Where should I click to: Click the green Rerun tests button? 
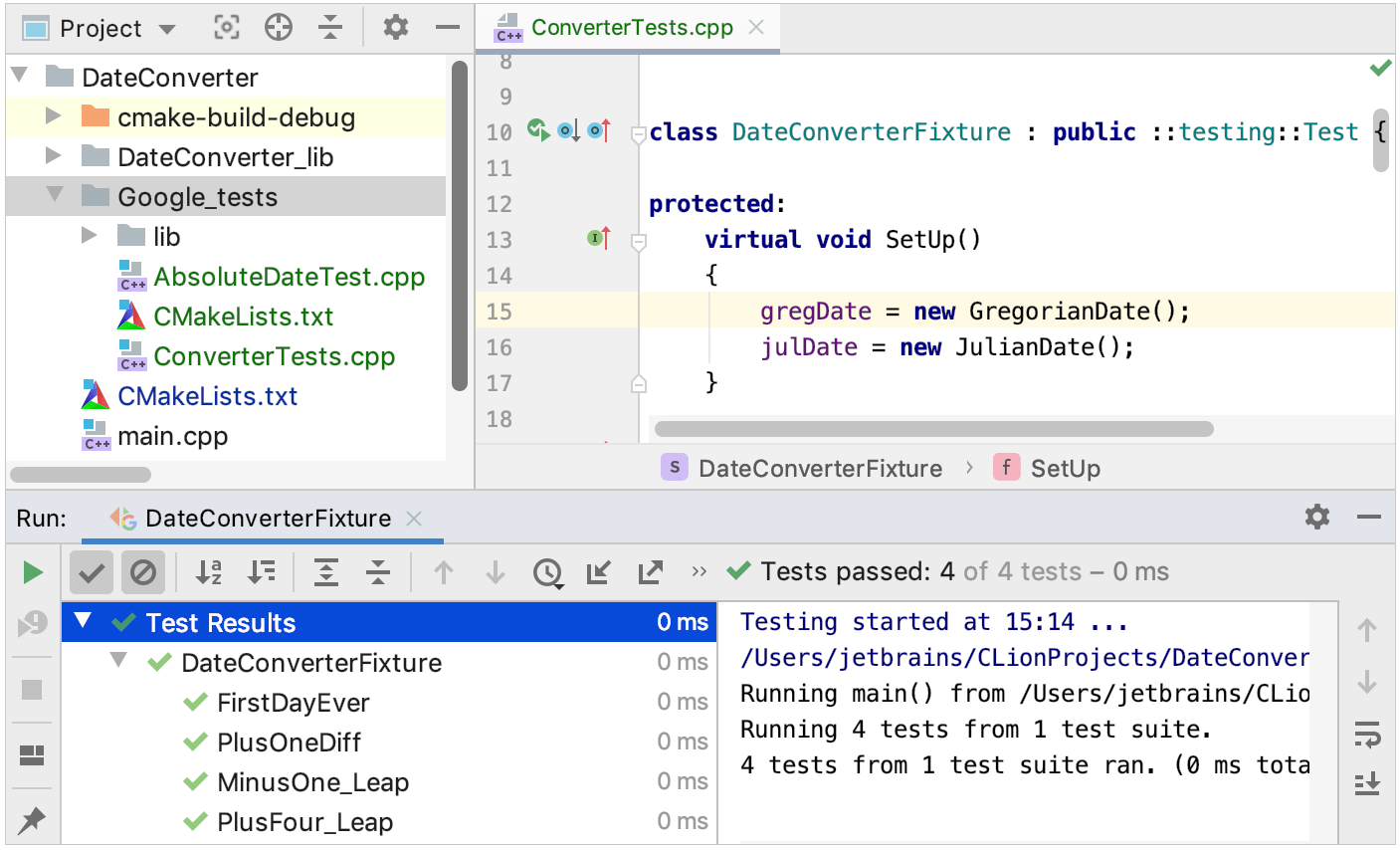[x=33, y=572]
